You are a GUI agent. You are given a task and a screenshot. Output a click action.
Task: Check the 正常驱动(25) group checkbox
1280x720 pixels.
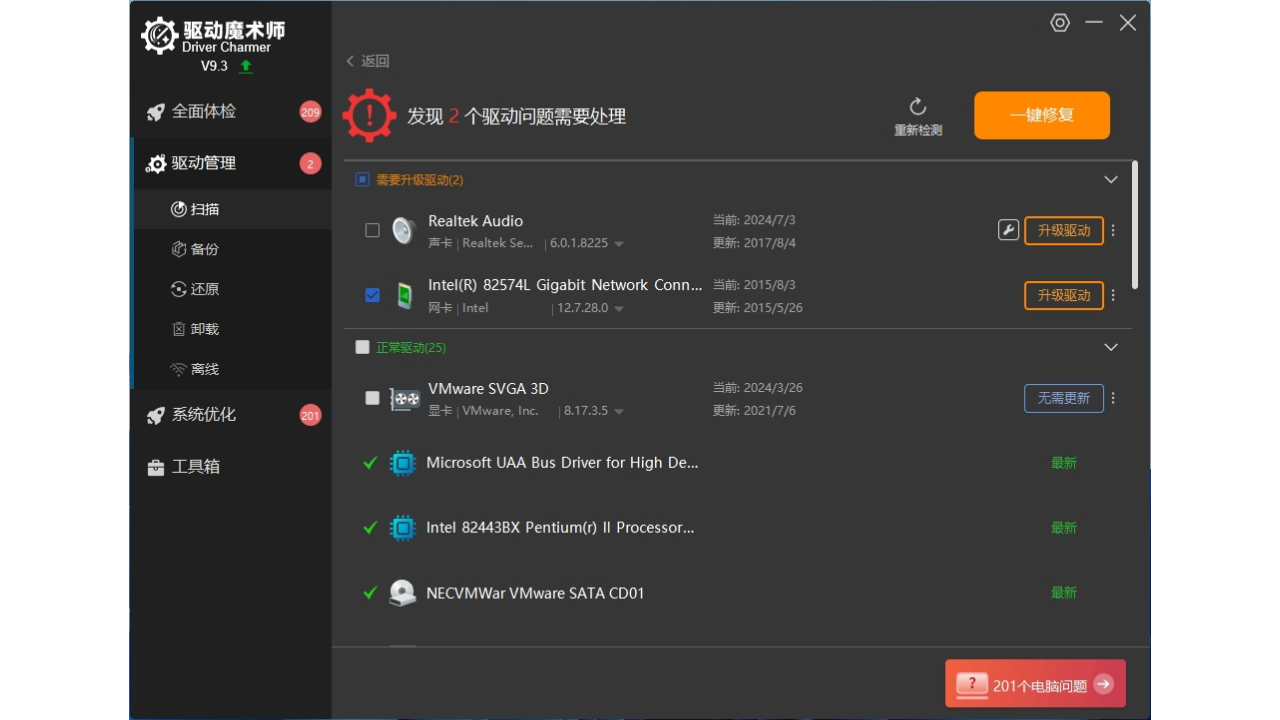click(x=362, y=347)
